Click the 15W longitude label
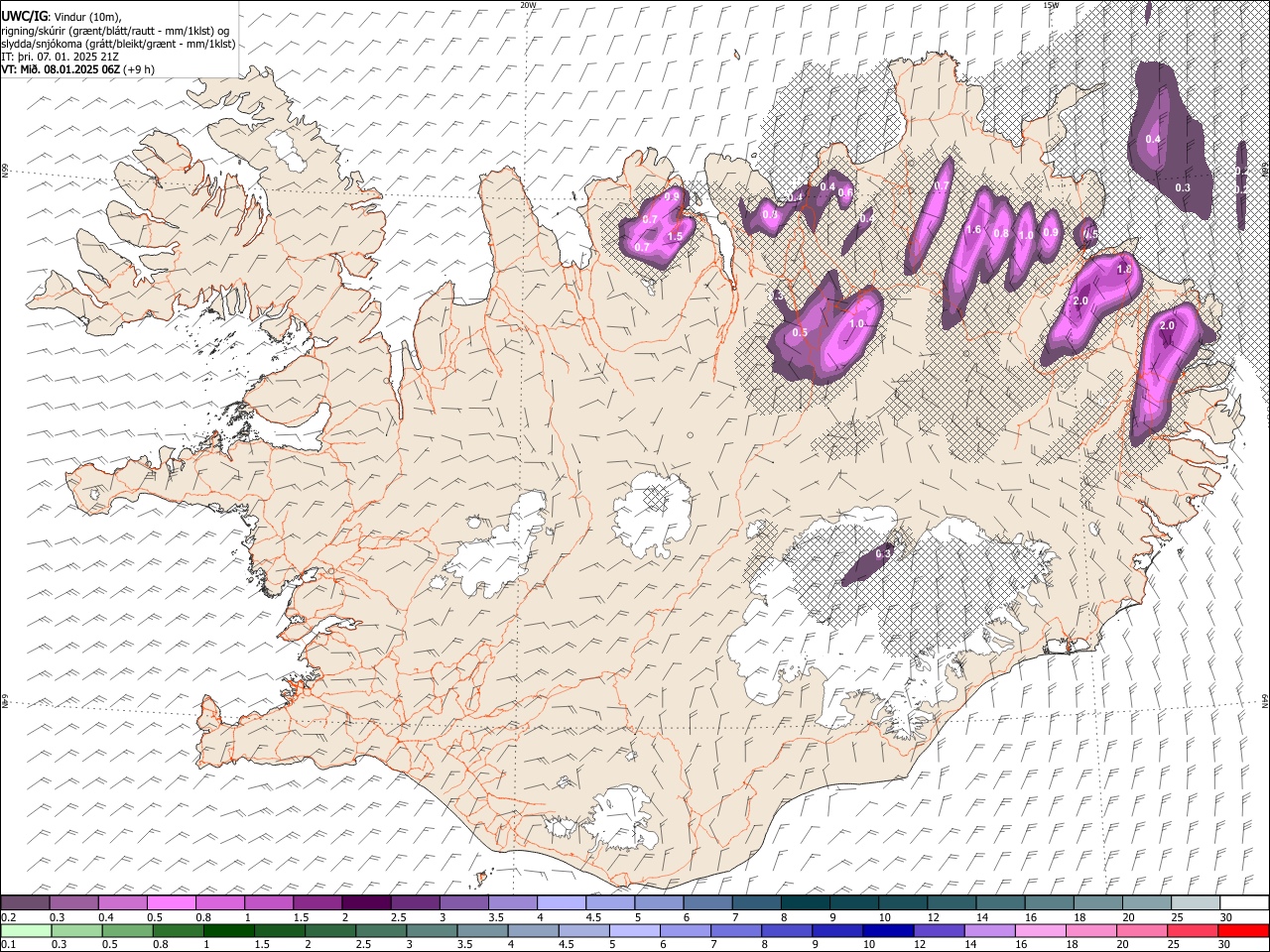 1050,5
